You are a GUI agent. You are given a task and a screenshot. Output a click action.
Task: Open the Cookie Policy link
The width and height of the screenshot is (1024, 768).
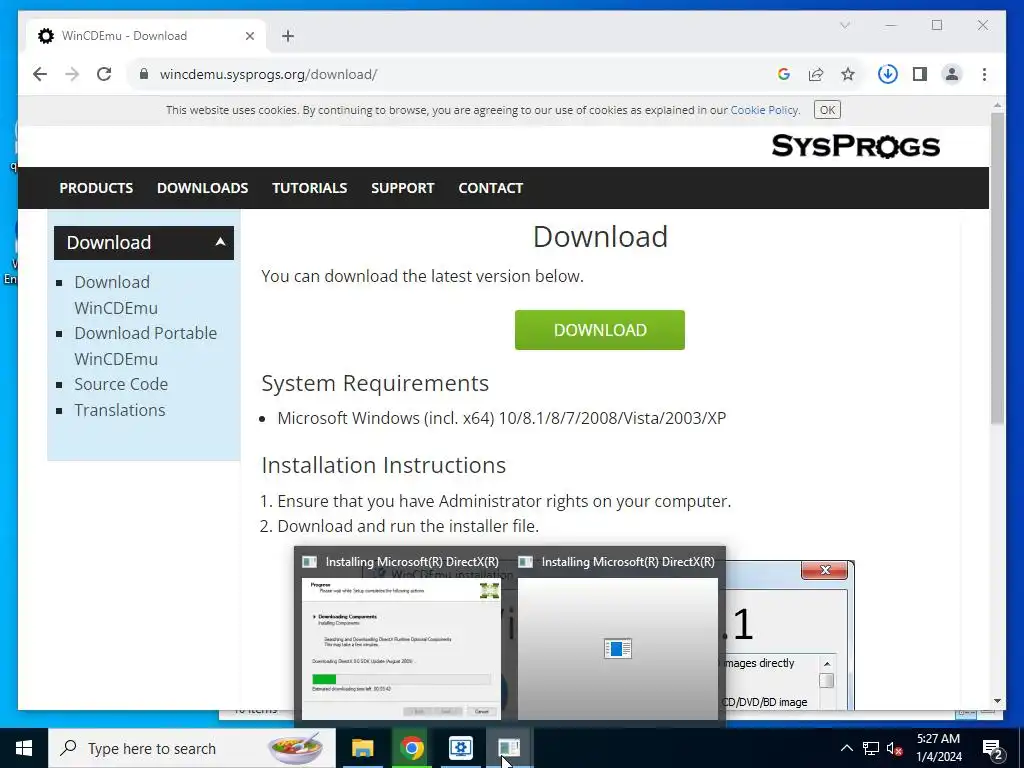click(x=763, y=110)
